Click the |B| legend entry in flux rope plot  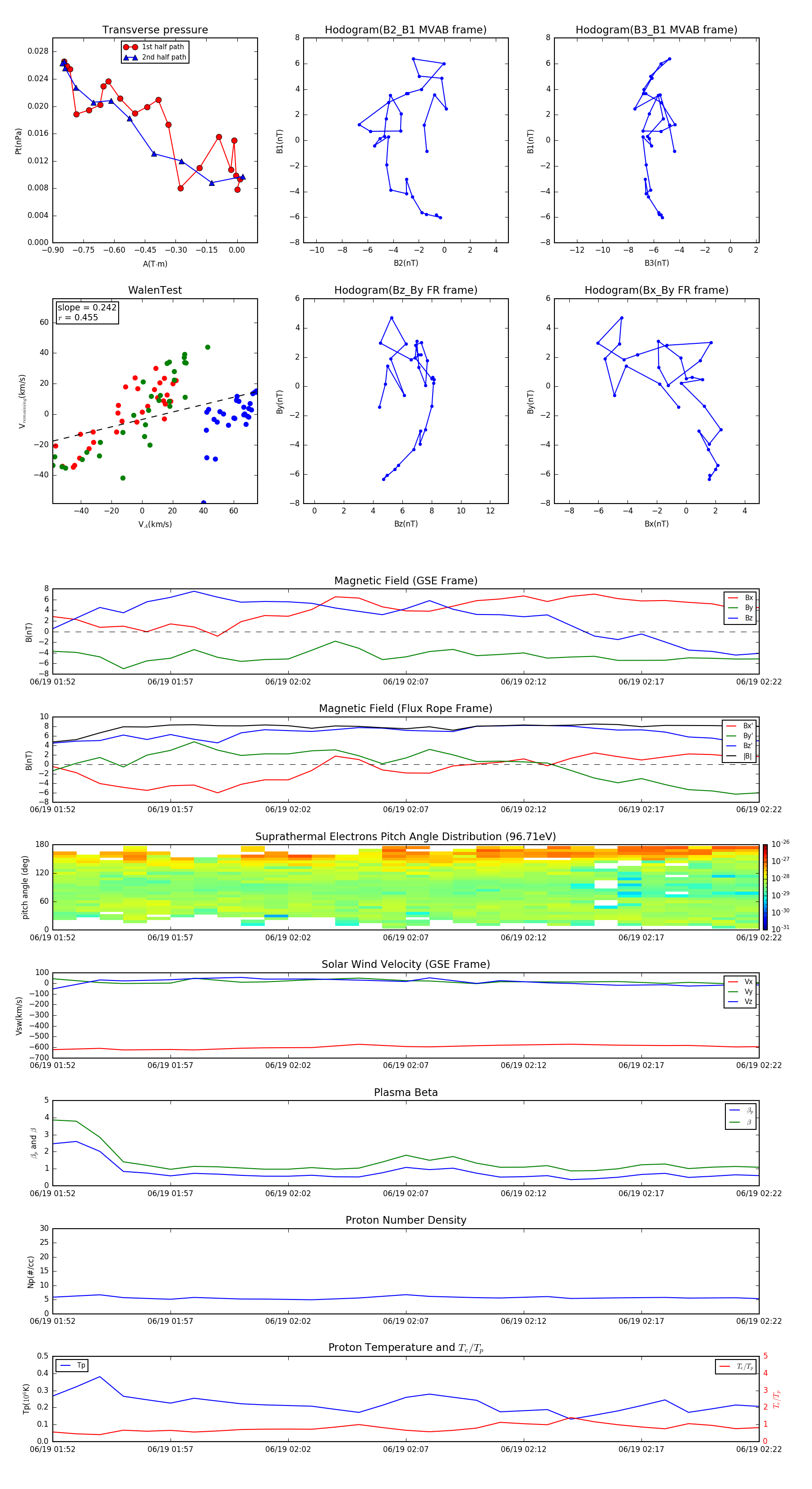click(x=740, y=756)
